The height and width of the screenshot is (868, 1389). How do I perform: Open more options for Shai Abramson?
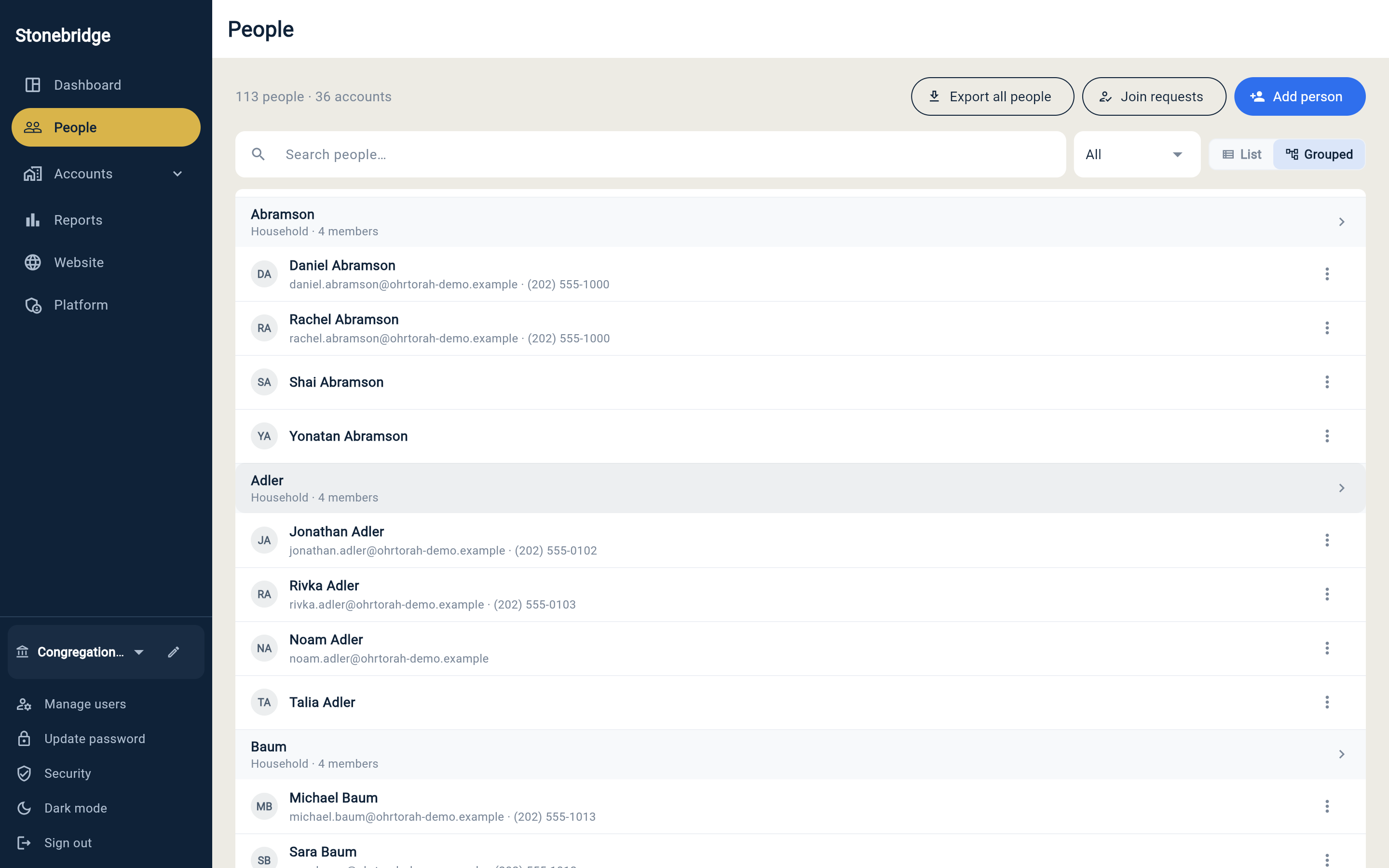tap(1327, 382)
